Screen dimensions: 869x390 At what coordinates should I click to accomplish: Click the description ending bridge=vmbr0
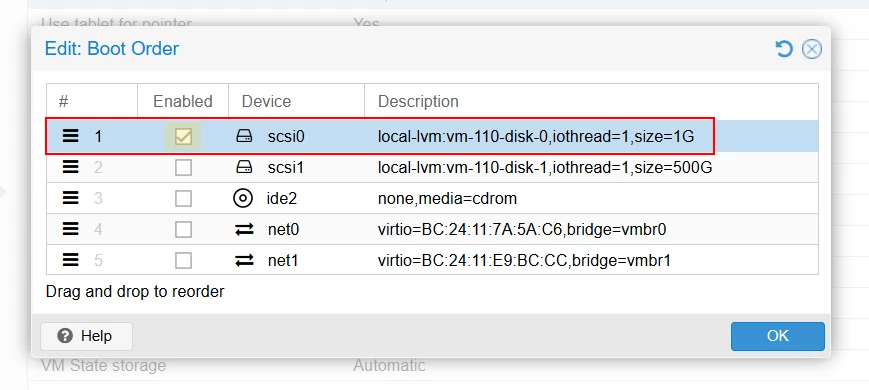tap(522, 229)
